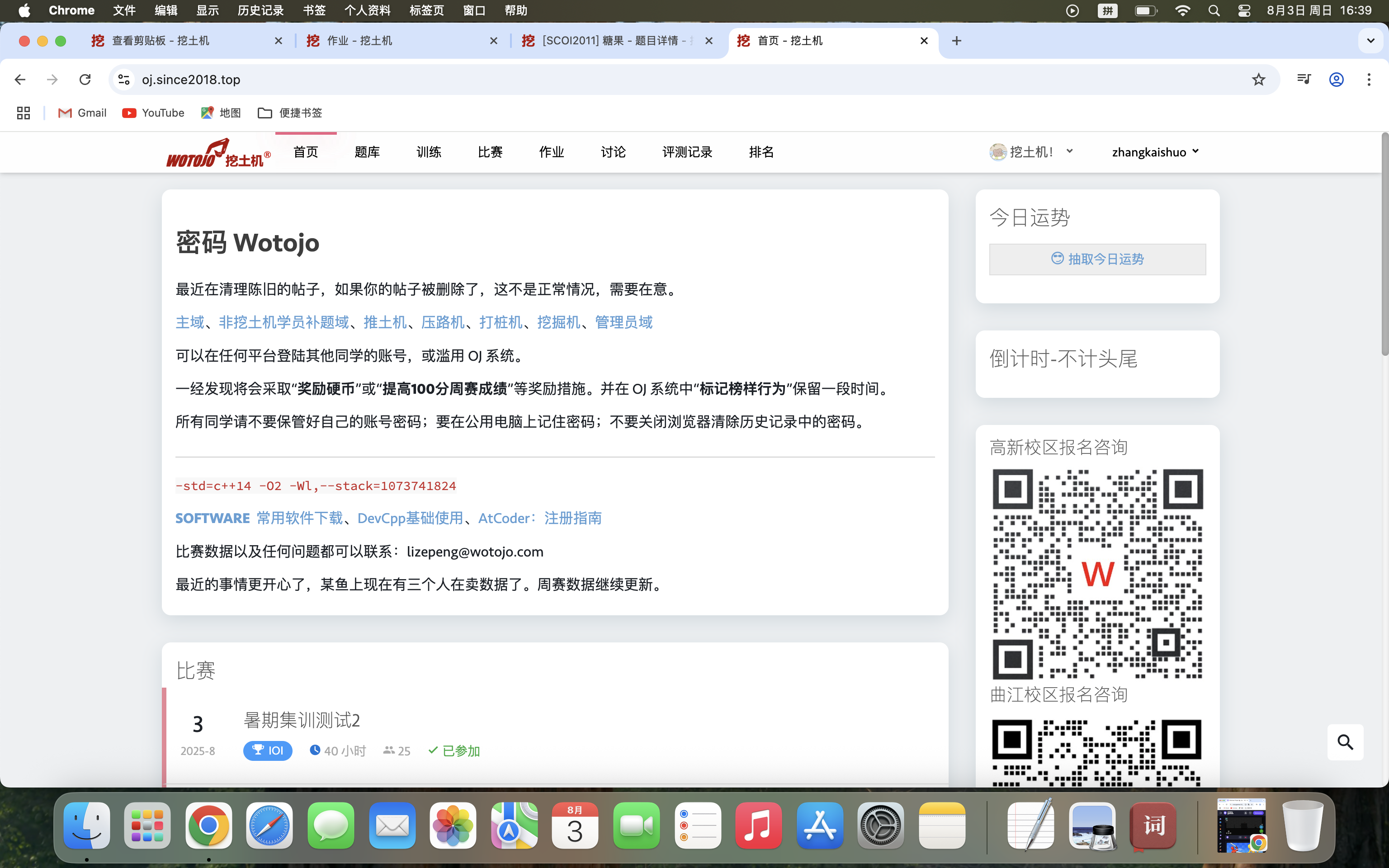The height and width of the screenshot is (868, 1389).
Task: Open the AtCoder：注册指南 link
Action: (x=540, y=518)
